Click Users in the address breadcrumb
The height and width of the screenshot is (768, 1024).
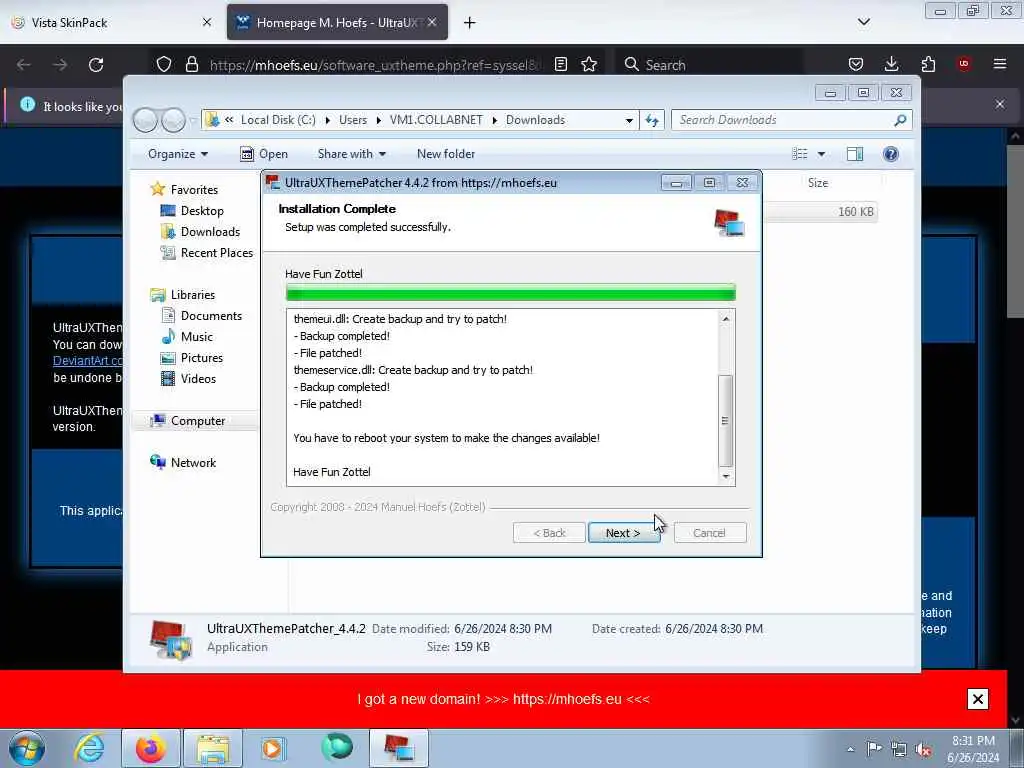click(x=353, y=120)
